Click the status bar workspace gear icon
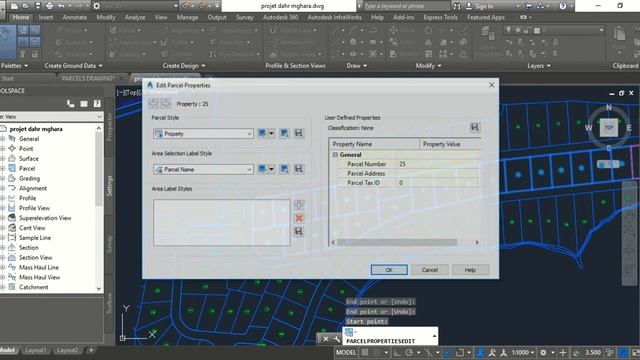The width and height of the screenshot is (640, 360). point(543,353)
